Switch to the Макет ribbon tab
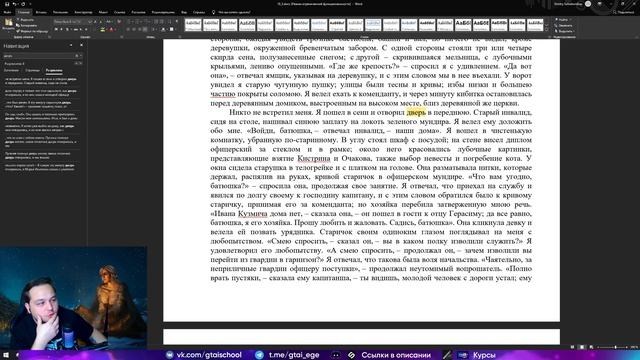Viewport: 640px width, 360px height. pyautogui.click(x=103, y=12)
